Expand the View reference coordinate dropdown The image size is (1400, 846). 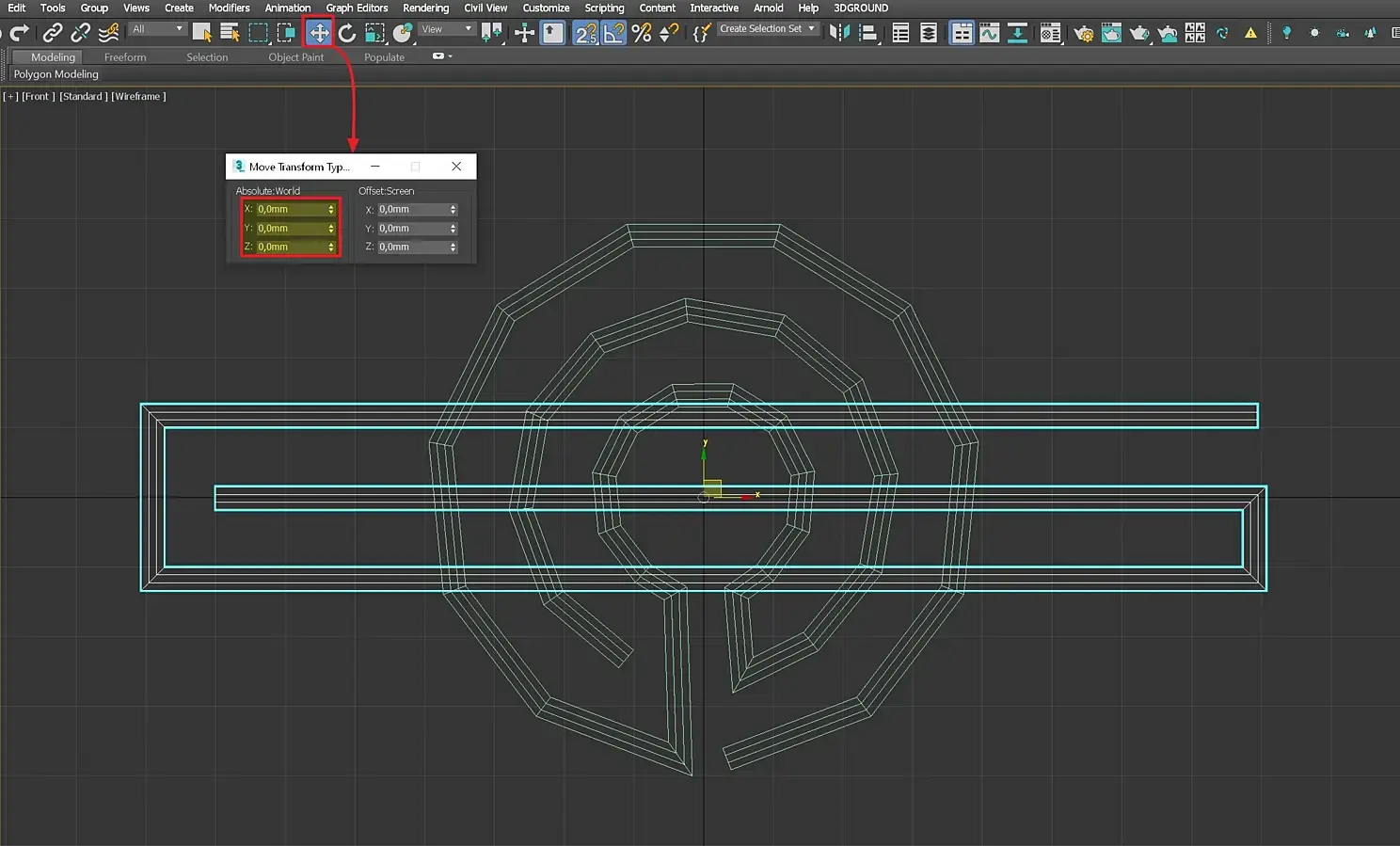point(446,29)
